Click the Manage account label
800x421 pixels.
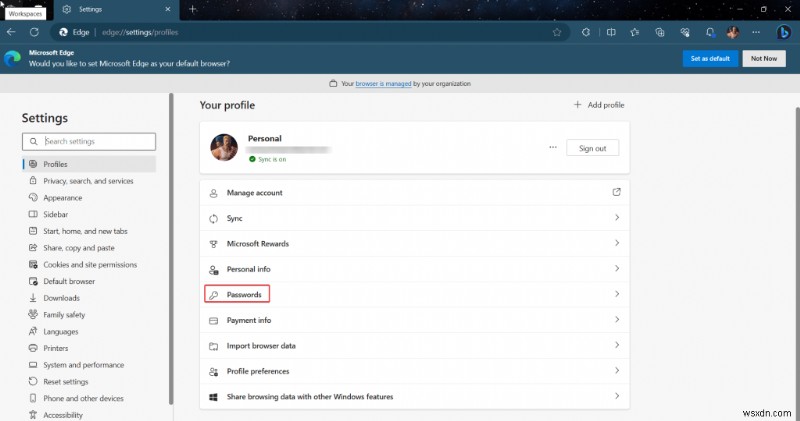[255, 193]
